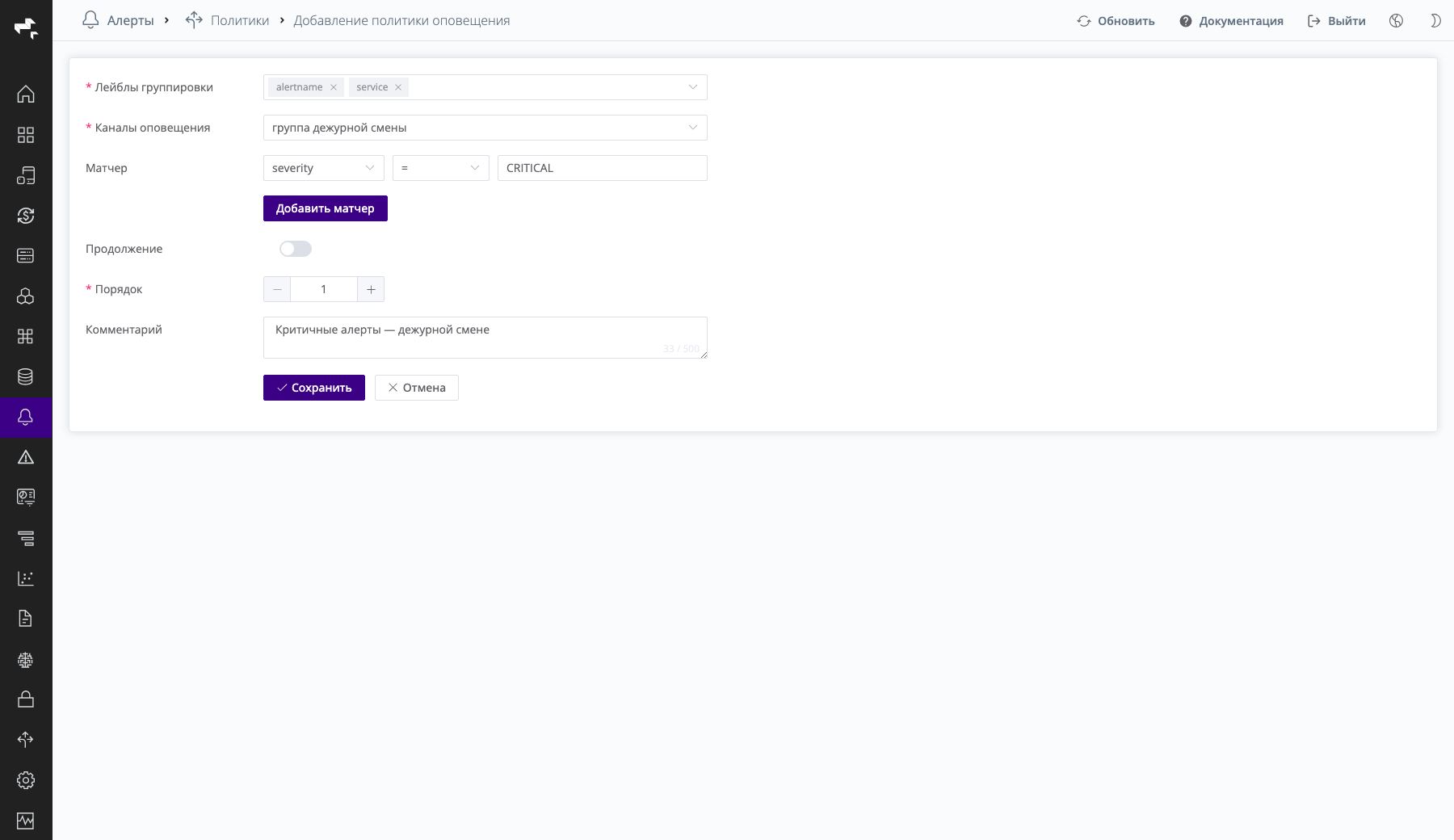Open the server rack sidebar icon

tap(26, 256)
